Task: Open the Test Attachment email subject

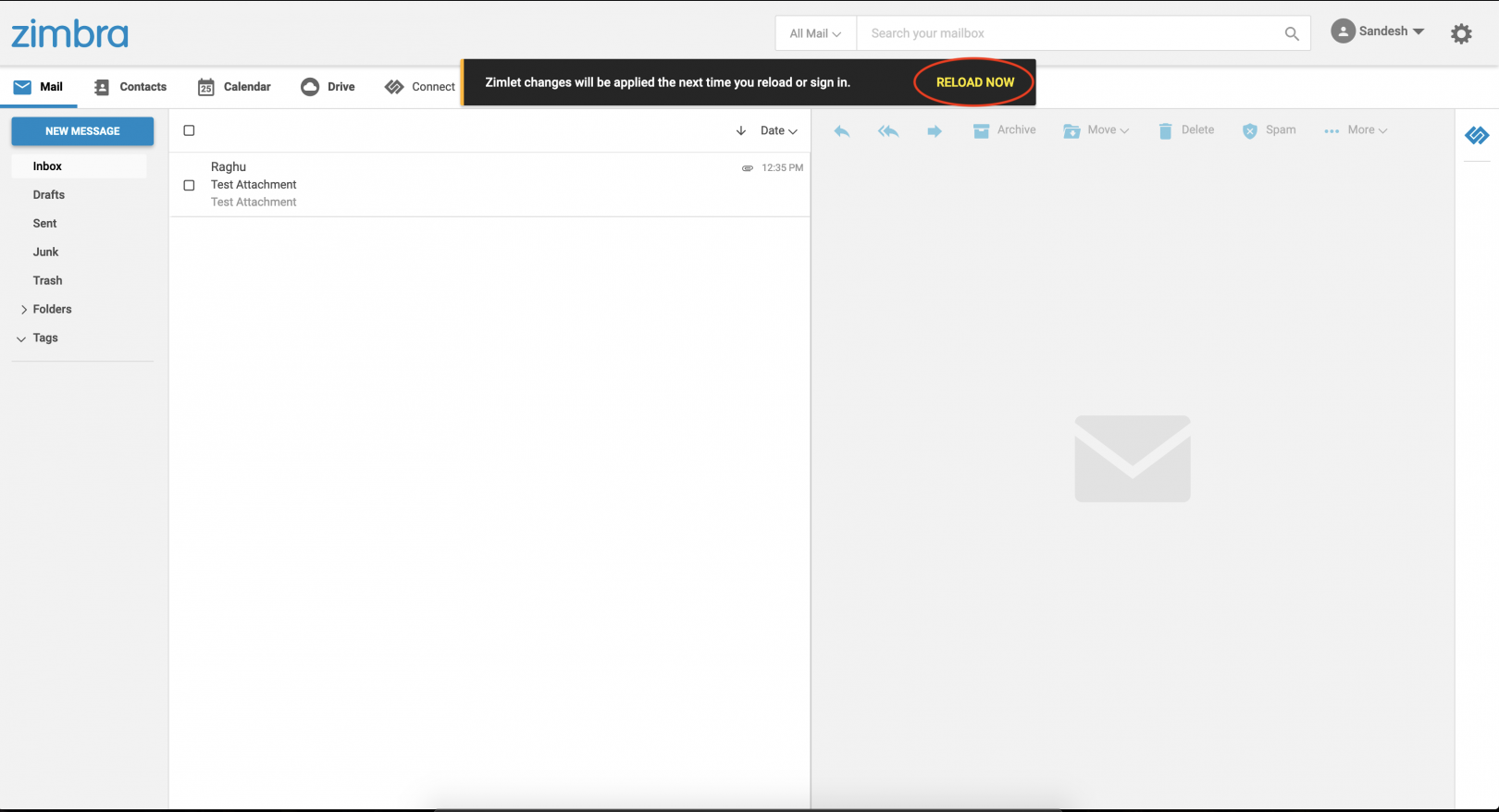Action: 254,185
